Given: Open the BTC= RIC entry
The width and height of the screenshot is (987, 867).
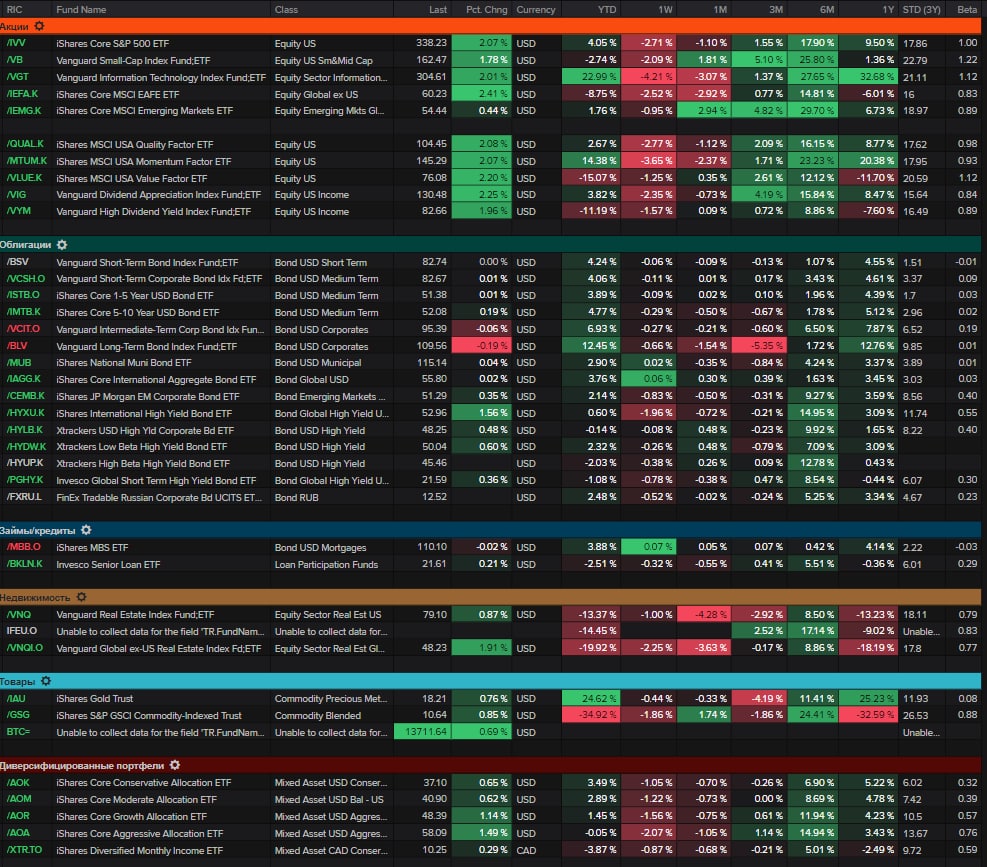Looking at the screenshot, I should (x=18, y=732).
